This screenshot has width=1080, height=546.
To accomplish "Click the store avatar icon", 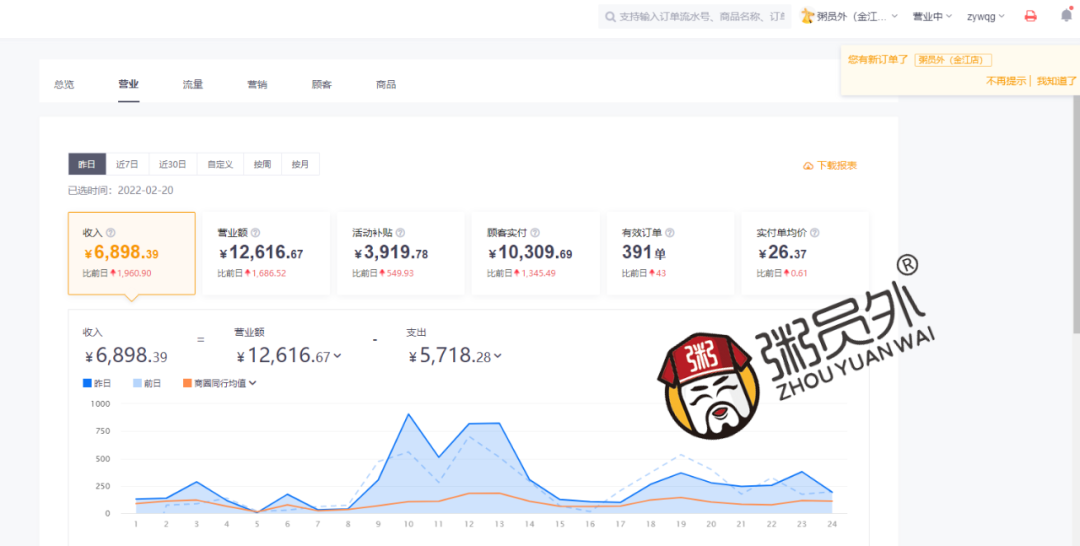I will 807,16.
